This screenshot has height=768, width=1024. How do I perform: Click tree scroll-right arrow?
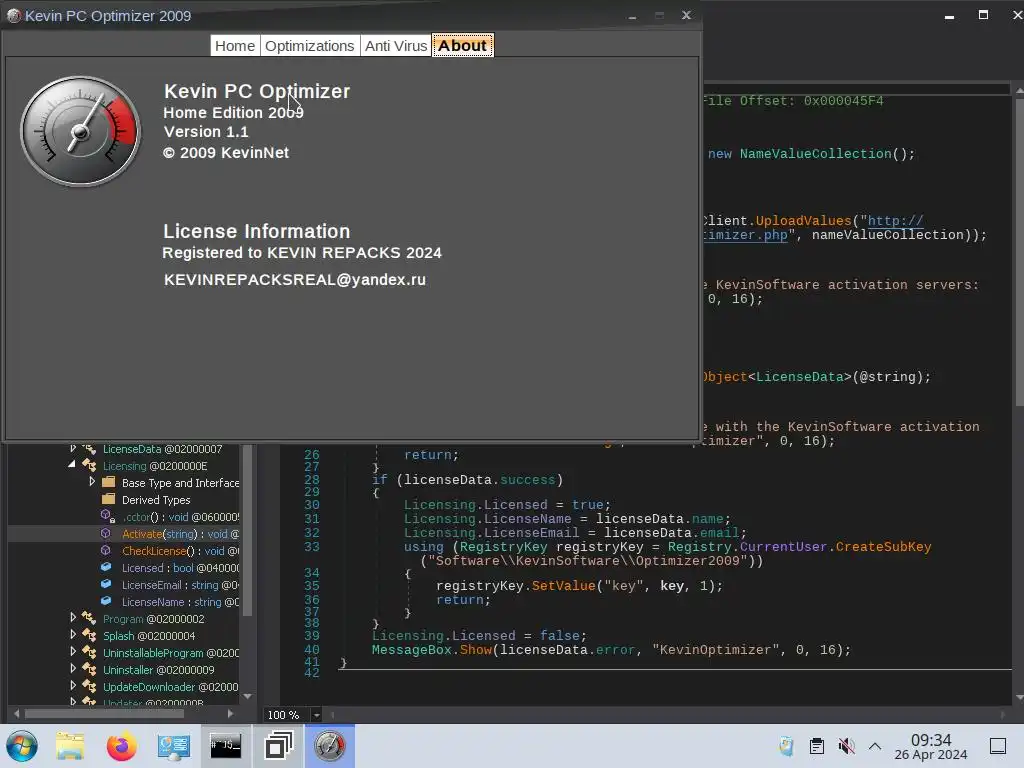click(231, 714)
